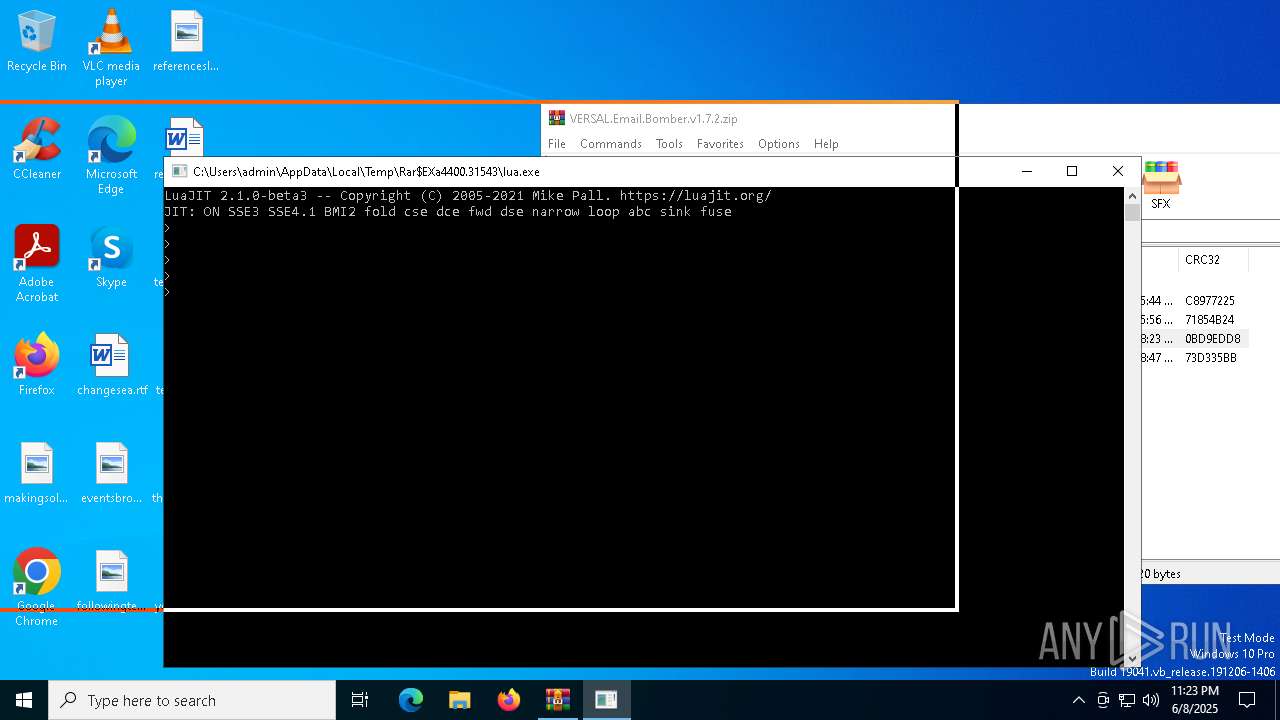Maximize the lua.exe console window

click(x=1072, y=171)
